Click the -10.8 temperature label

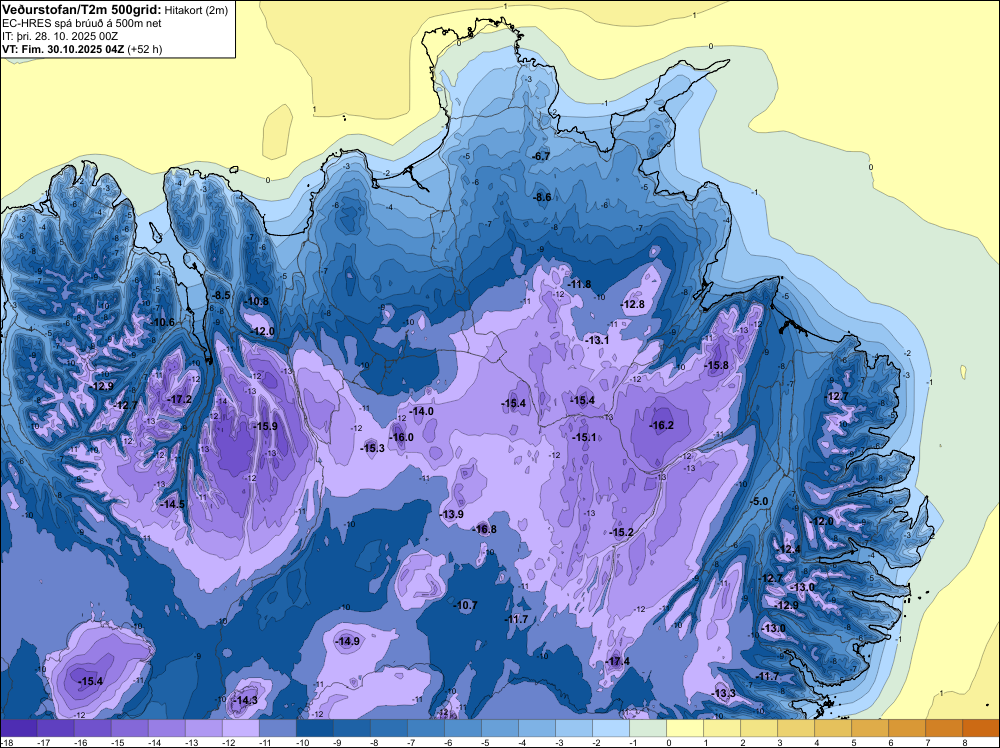(257, 302)
